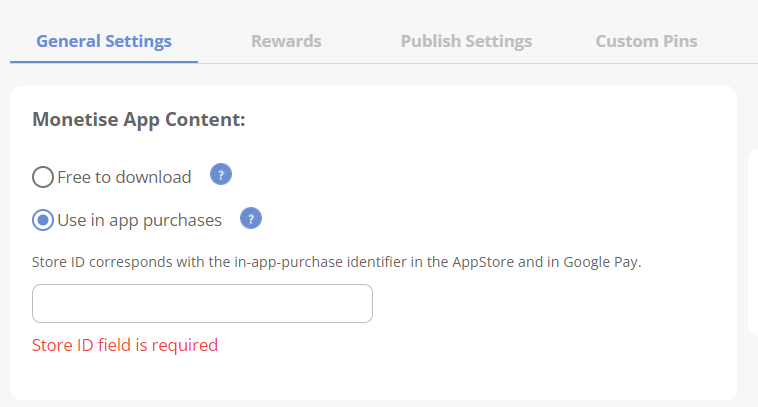Switch to the General Settings tab
The image size is (758, 407).
(x=104, y=41)
